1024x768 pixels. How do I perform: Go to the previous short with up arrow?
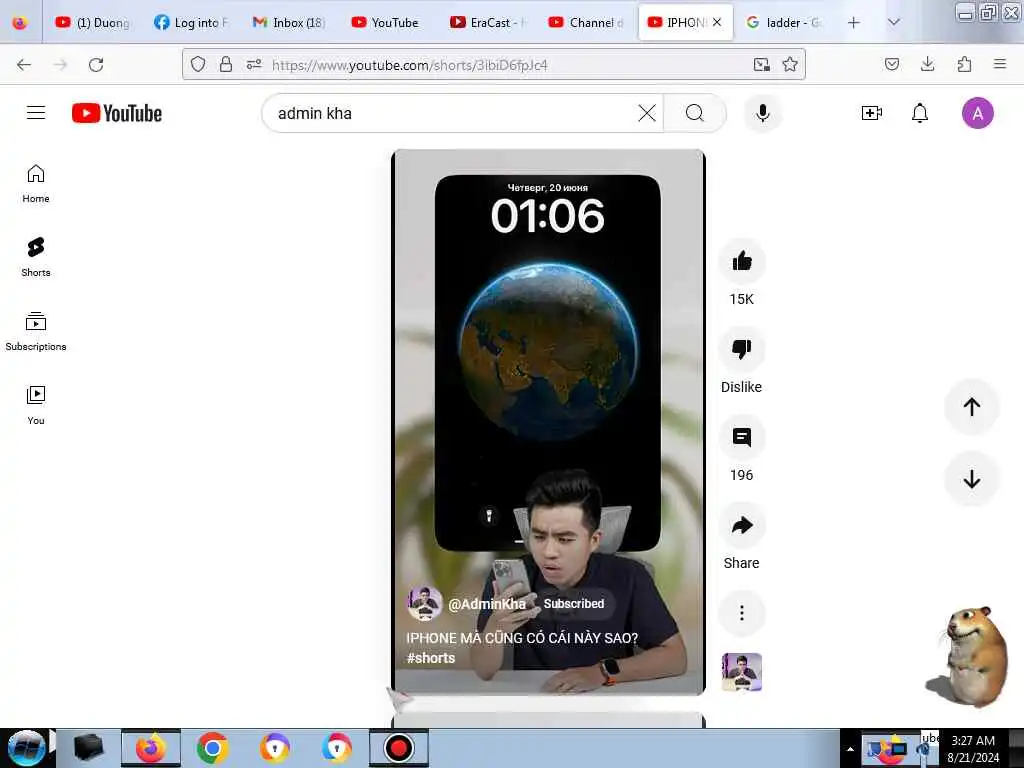971,407
